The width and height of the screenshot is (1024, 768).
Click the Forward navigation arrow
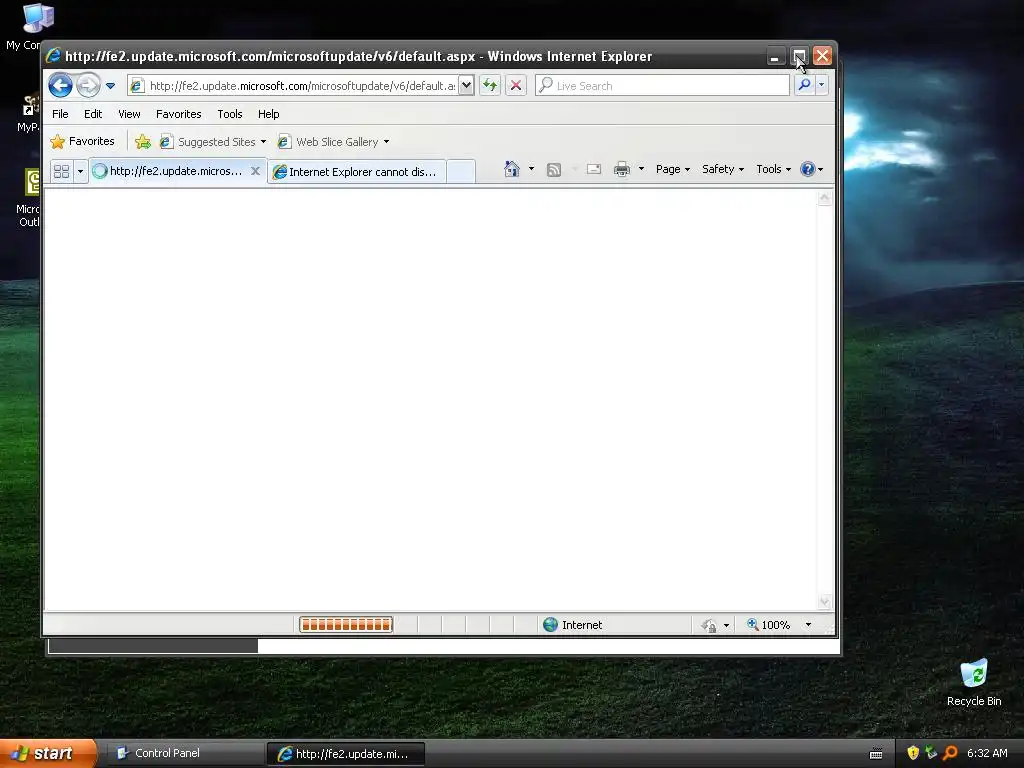[88, 86]
